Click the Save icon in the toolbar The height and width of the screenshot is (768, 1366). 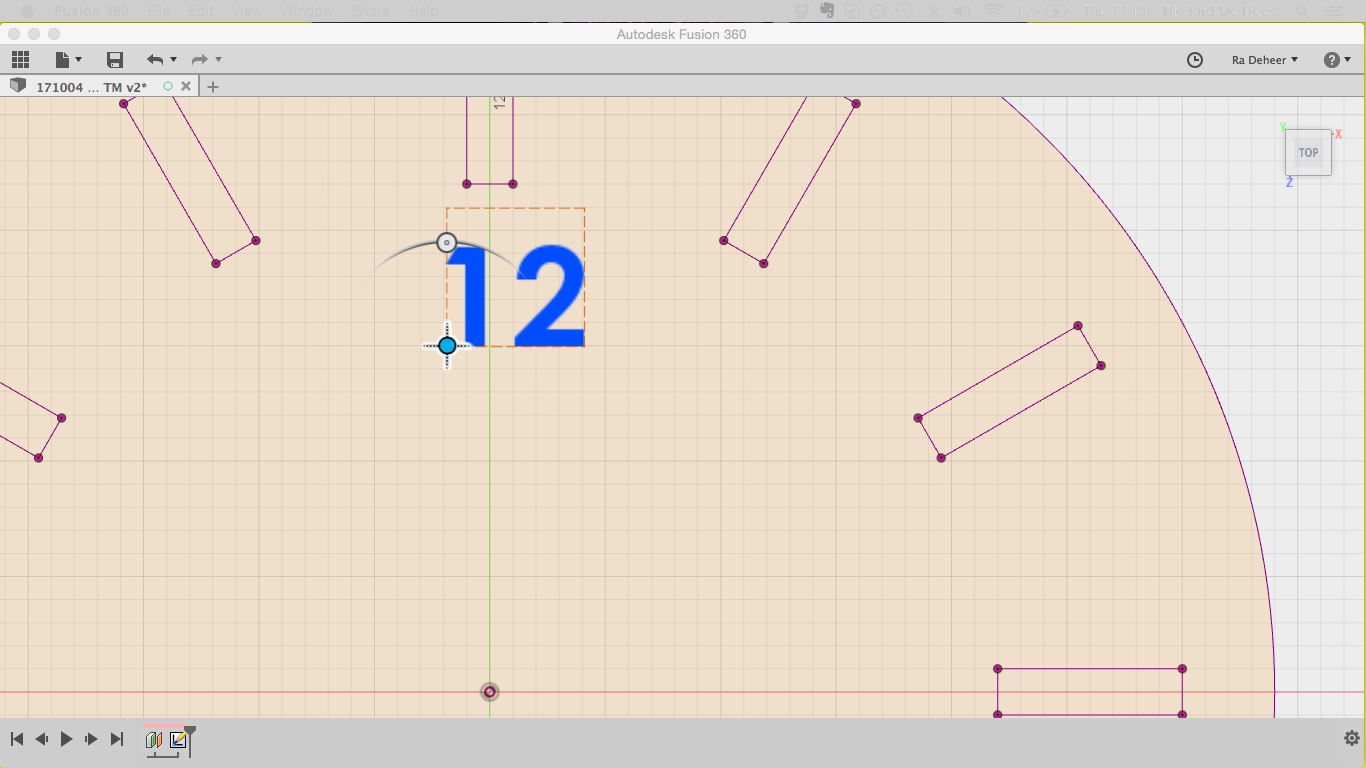(x=114, y=59)
